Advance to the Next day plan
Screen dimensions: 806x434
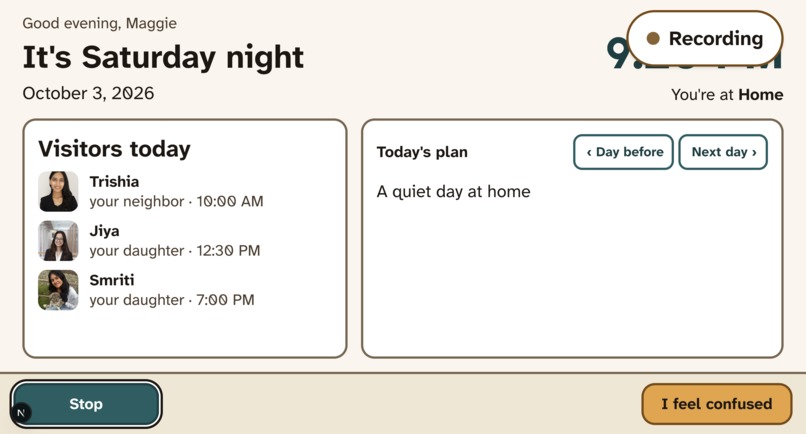pyautogui.click(x=723, y=152)
